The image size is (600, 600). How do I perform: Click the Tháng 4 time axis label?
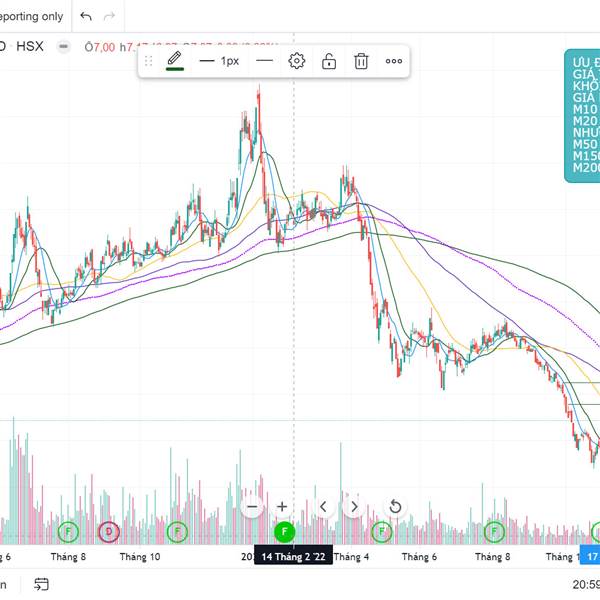coord(351,557)
